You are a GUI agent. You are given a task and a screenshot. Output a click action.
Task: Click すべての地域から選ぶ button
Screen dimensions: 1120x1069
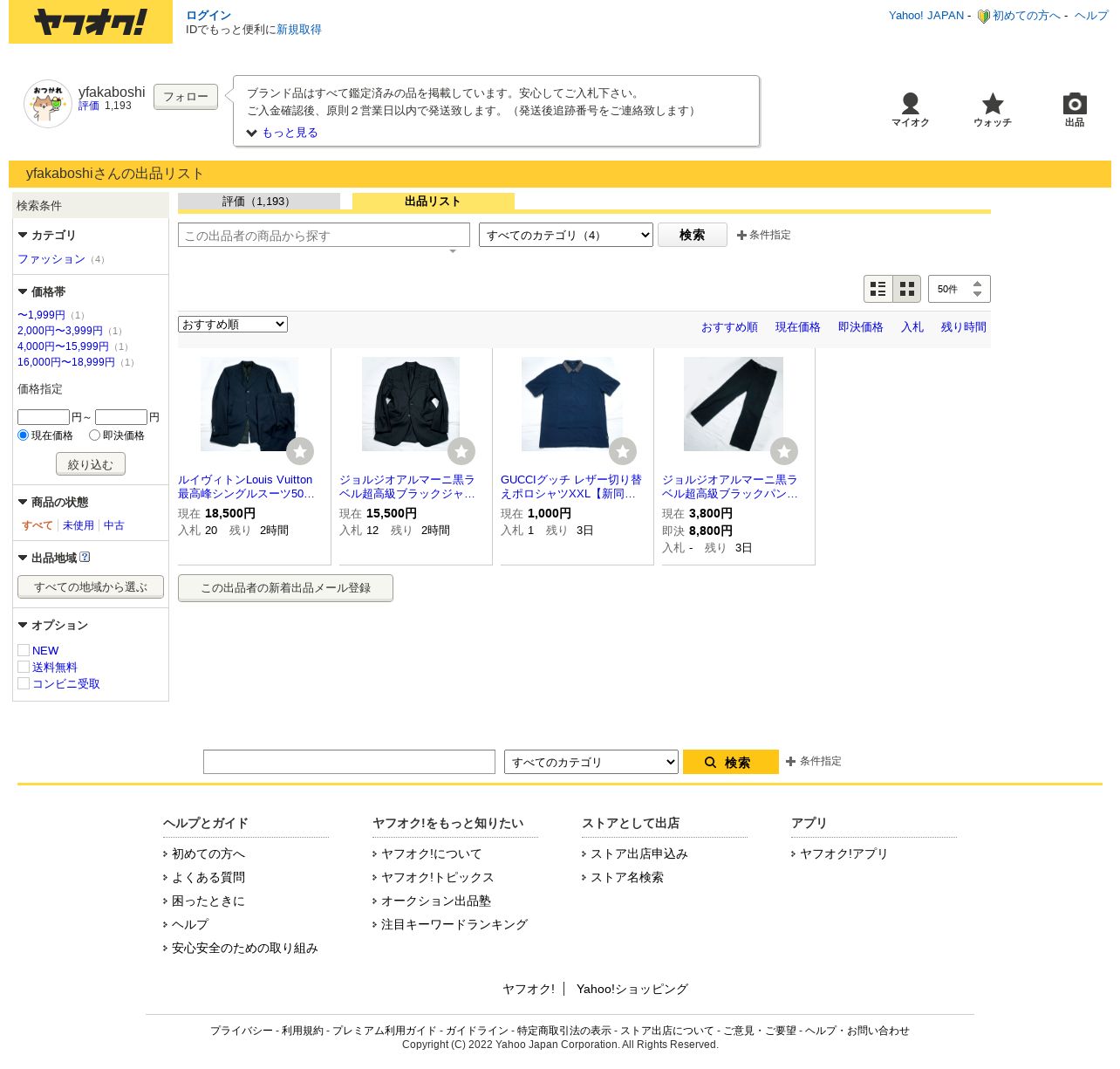tap(91, 587)
